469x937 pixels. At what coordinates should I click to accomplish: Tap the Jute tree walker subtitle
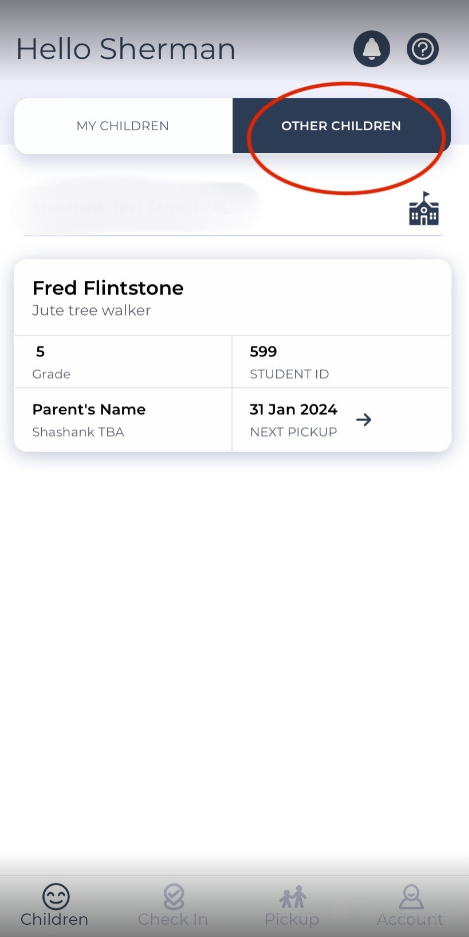[91, 310]
